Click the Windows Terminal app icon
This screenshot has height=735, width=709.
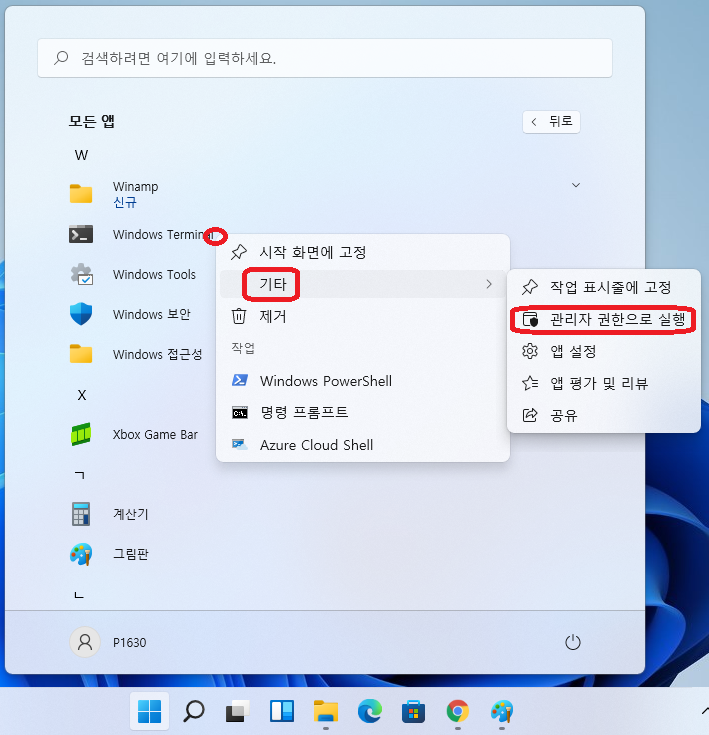click(x=81, y=234)
